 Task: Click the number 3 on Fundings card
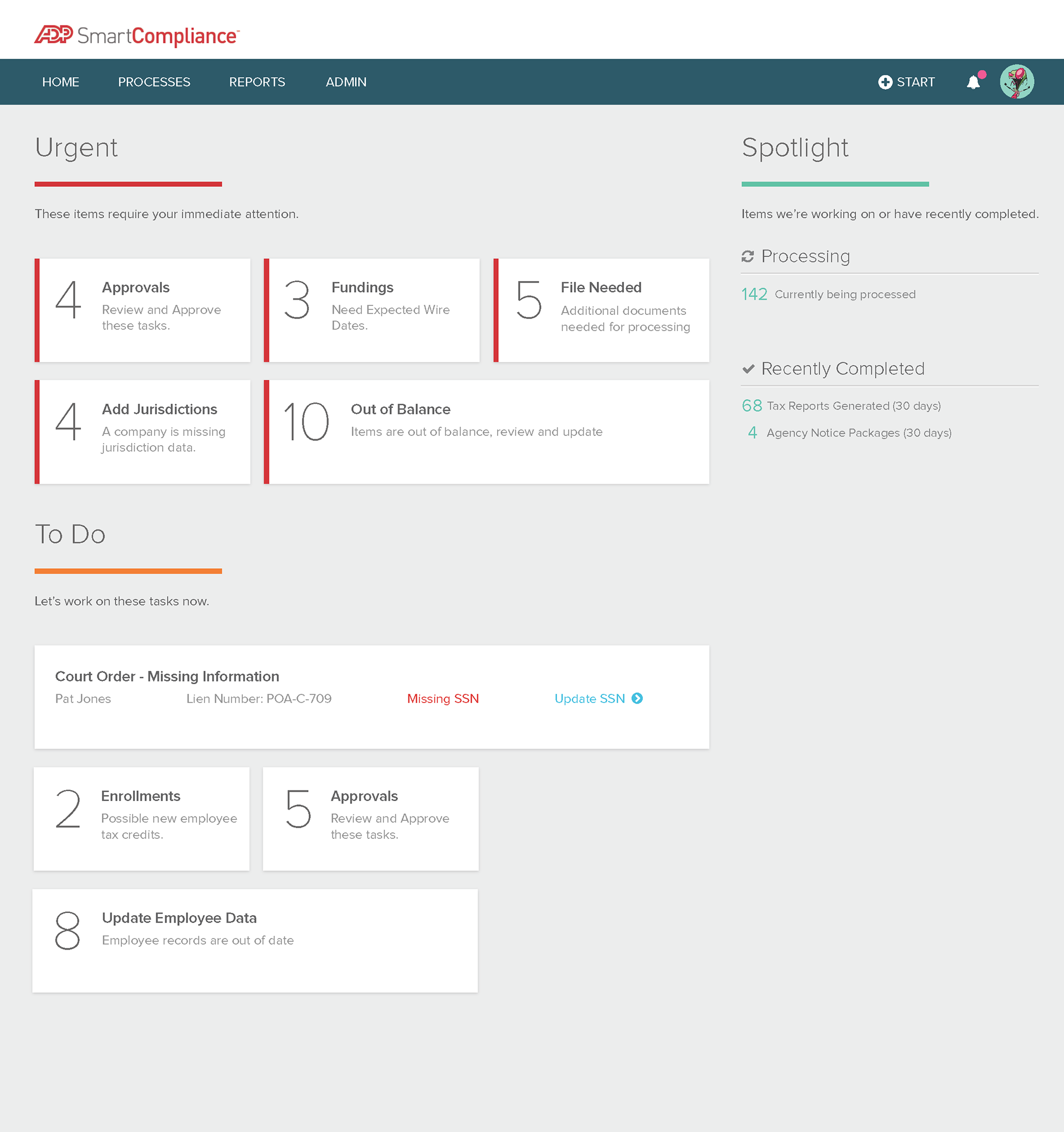(x=296, y=300)
